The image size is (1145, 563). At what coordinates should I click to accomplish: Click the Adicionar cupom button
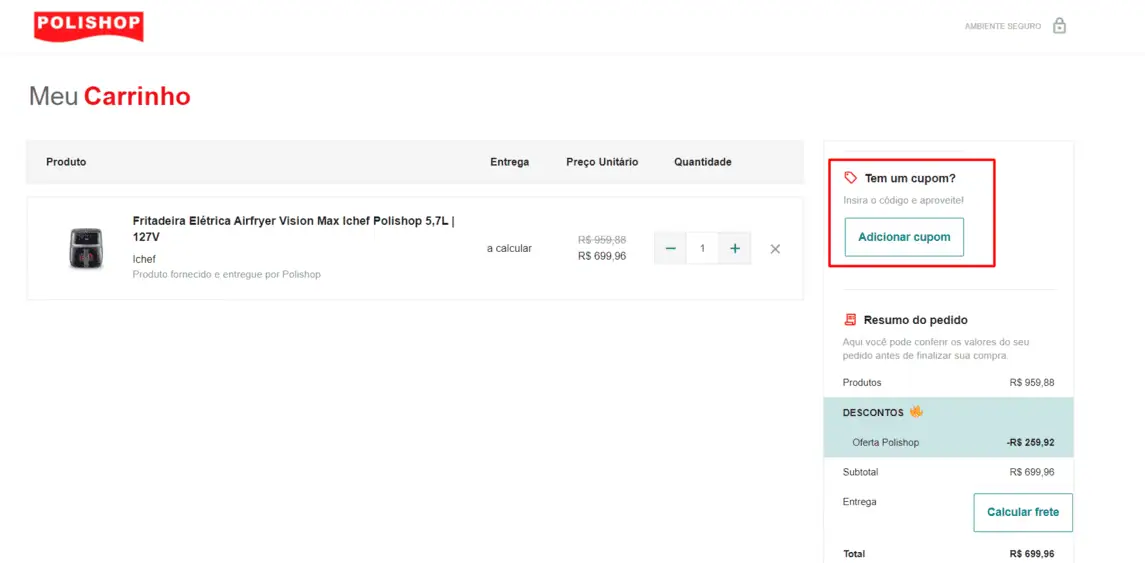coord(904,237)
